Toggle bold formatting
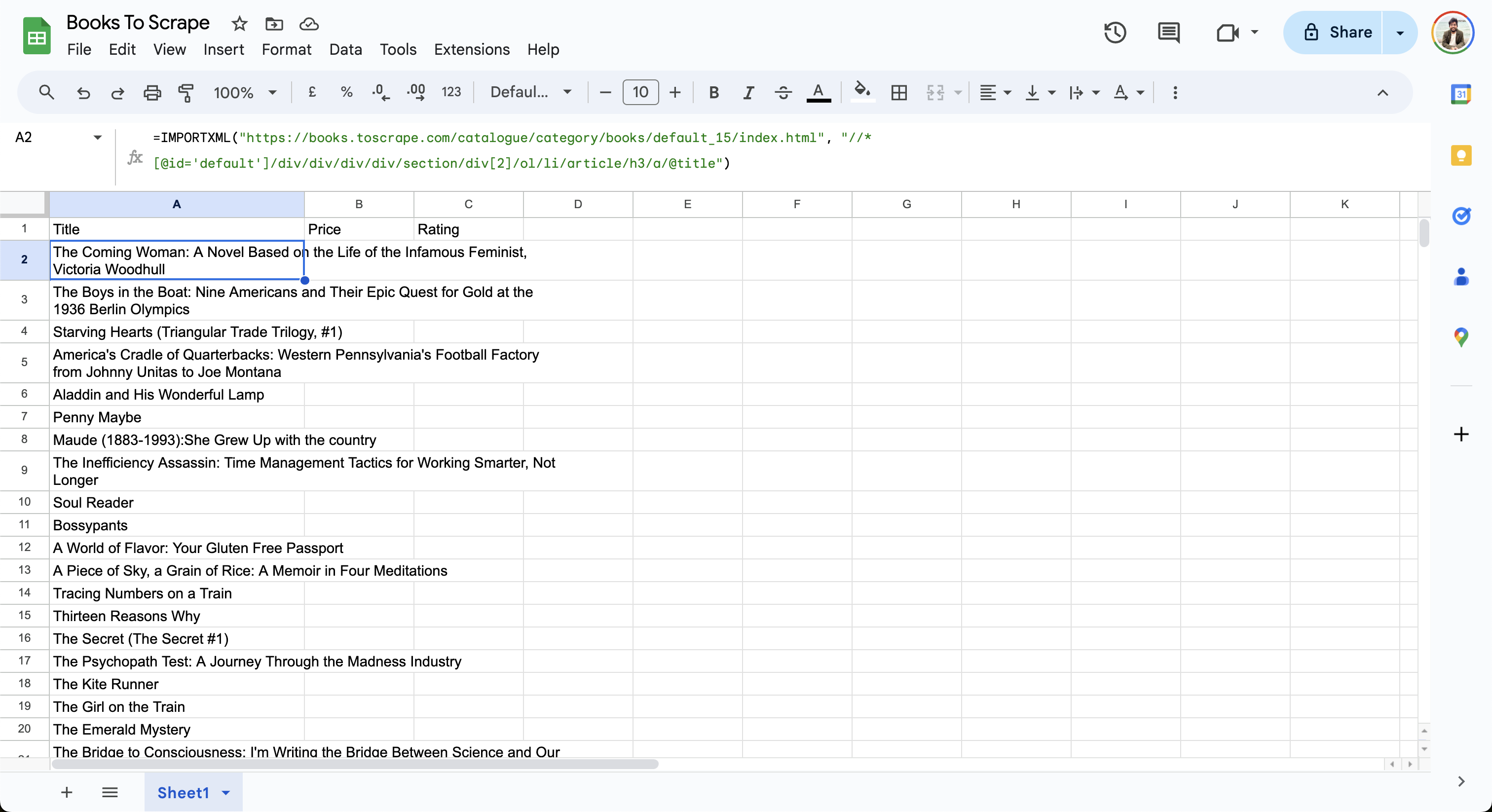 (713, 92)
